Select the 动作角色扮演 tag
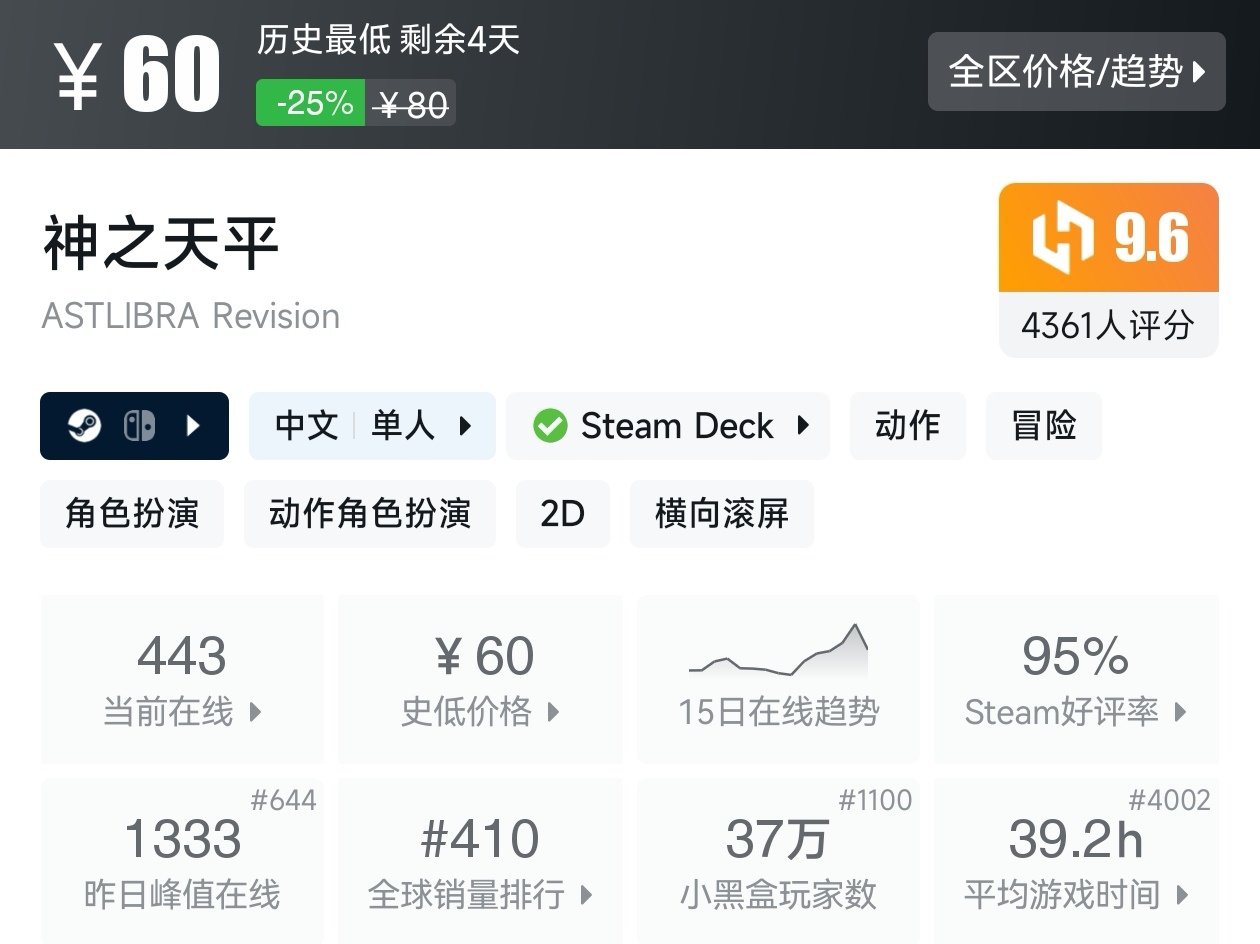Screen dimensions: 1260x944 [370, 514]
